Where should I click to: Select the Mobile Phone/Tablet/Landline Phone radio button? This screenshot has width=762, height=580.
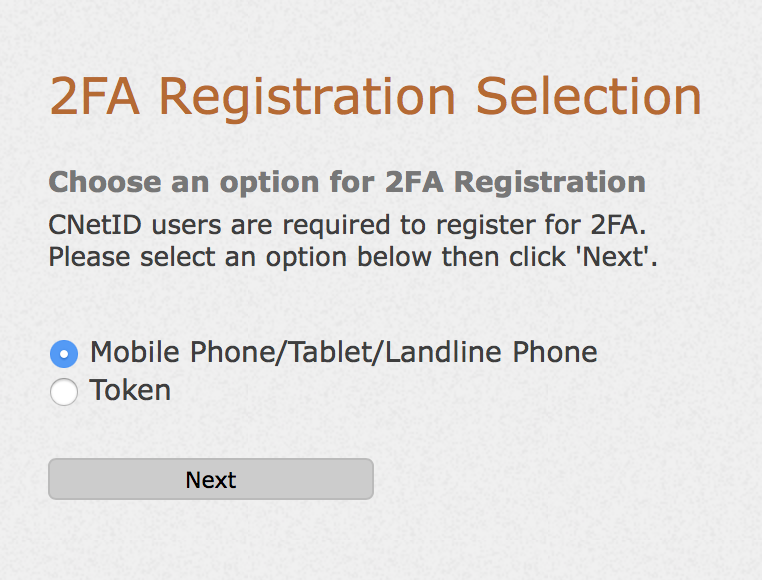coord(63,353)
